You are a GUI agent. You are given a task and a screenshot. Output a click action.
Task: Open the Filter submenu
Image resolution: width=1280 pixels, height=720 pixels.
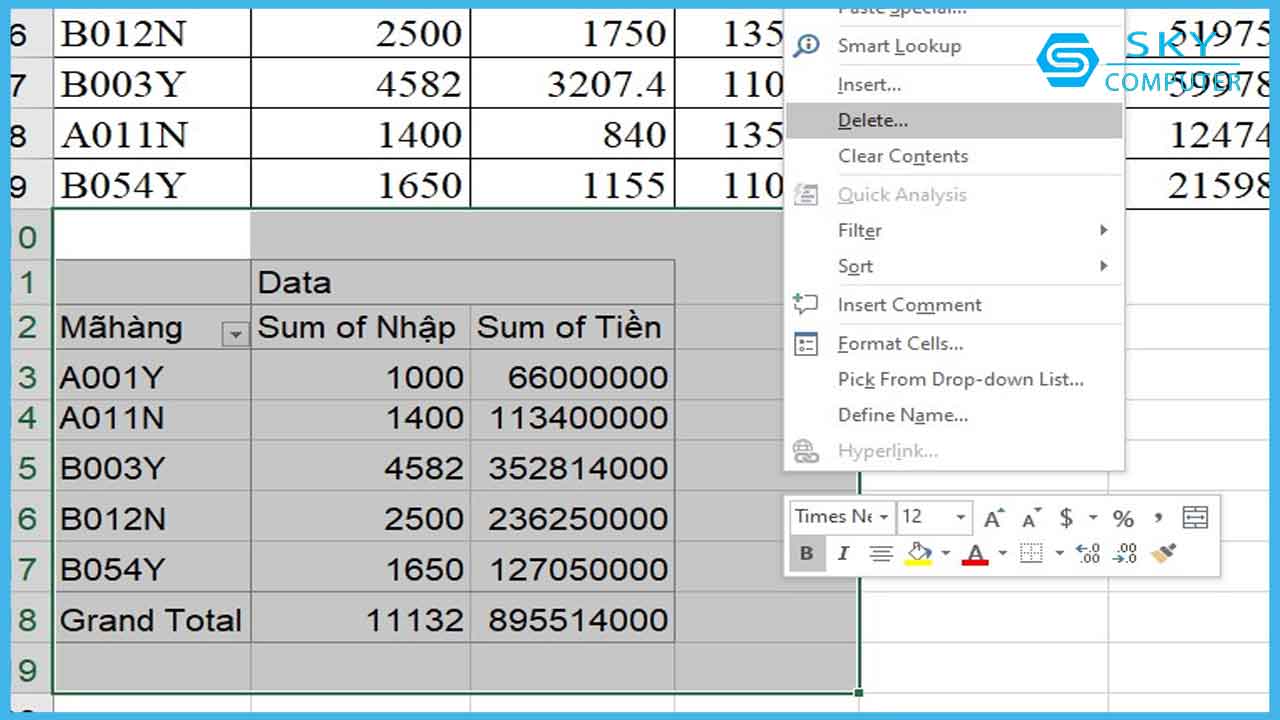coord(954,231)
